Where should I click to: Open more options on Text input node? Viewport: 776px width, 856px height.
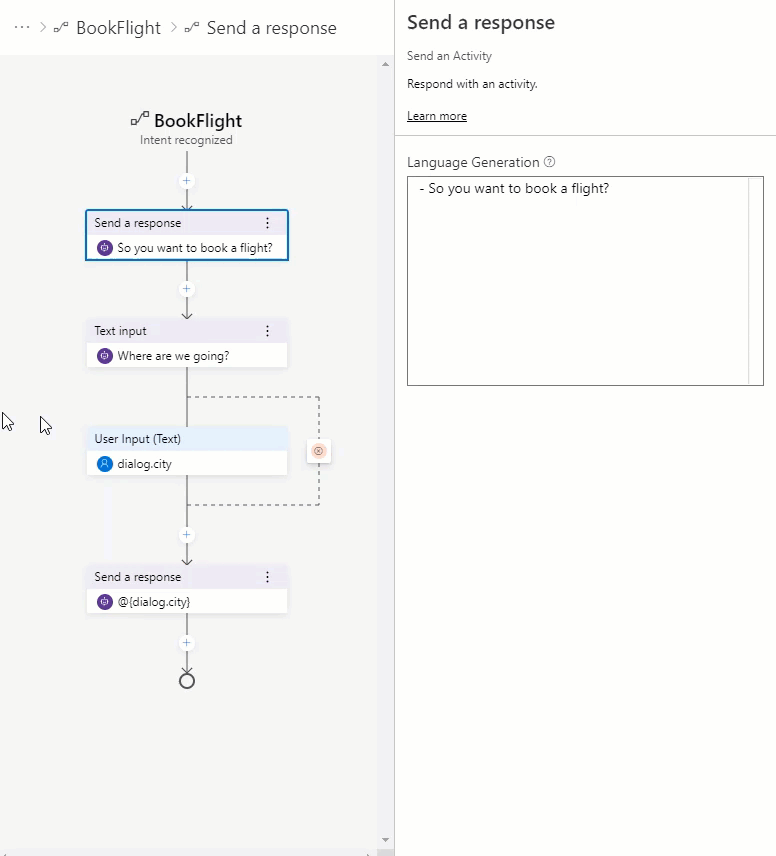267,331
